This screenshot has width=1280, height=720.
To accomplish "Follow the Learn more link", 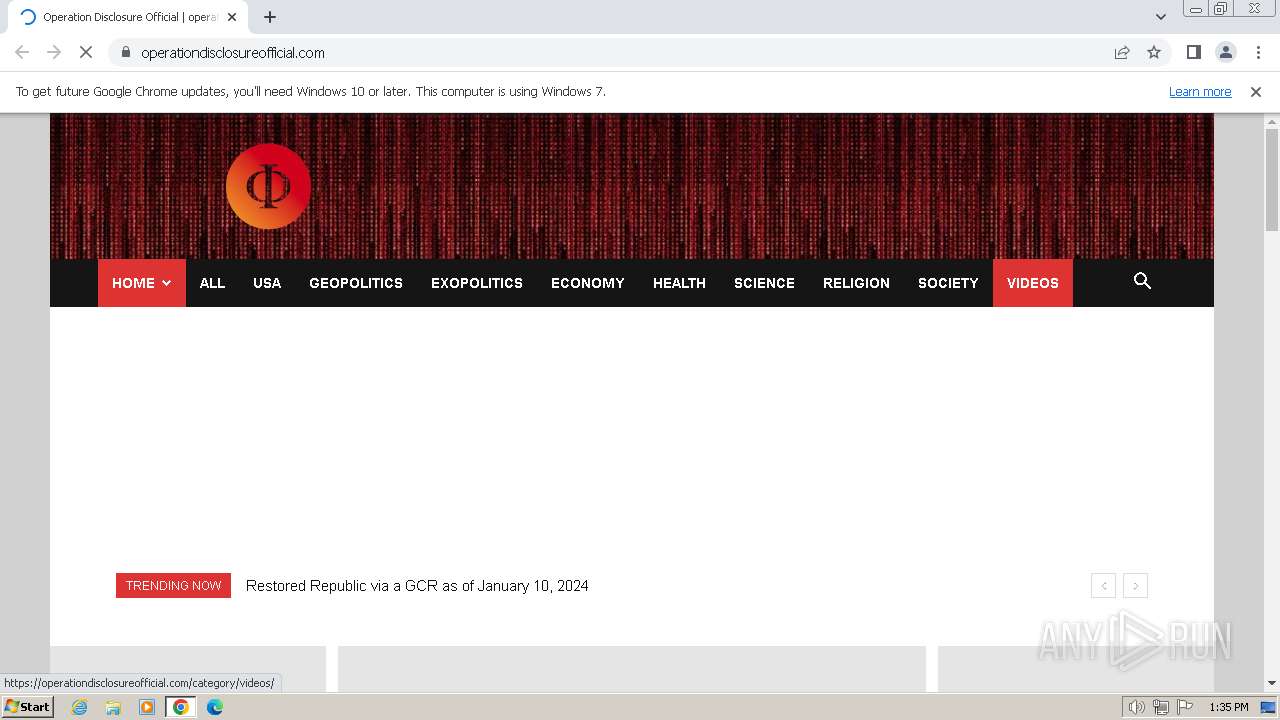I will point(1200,91).
